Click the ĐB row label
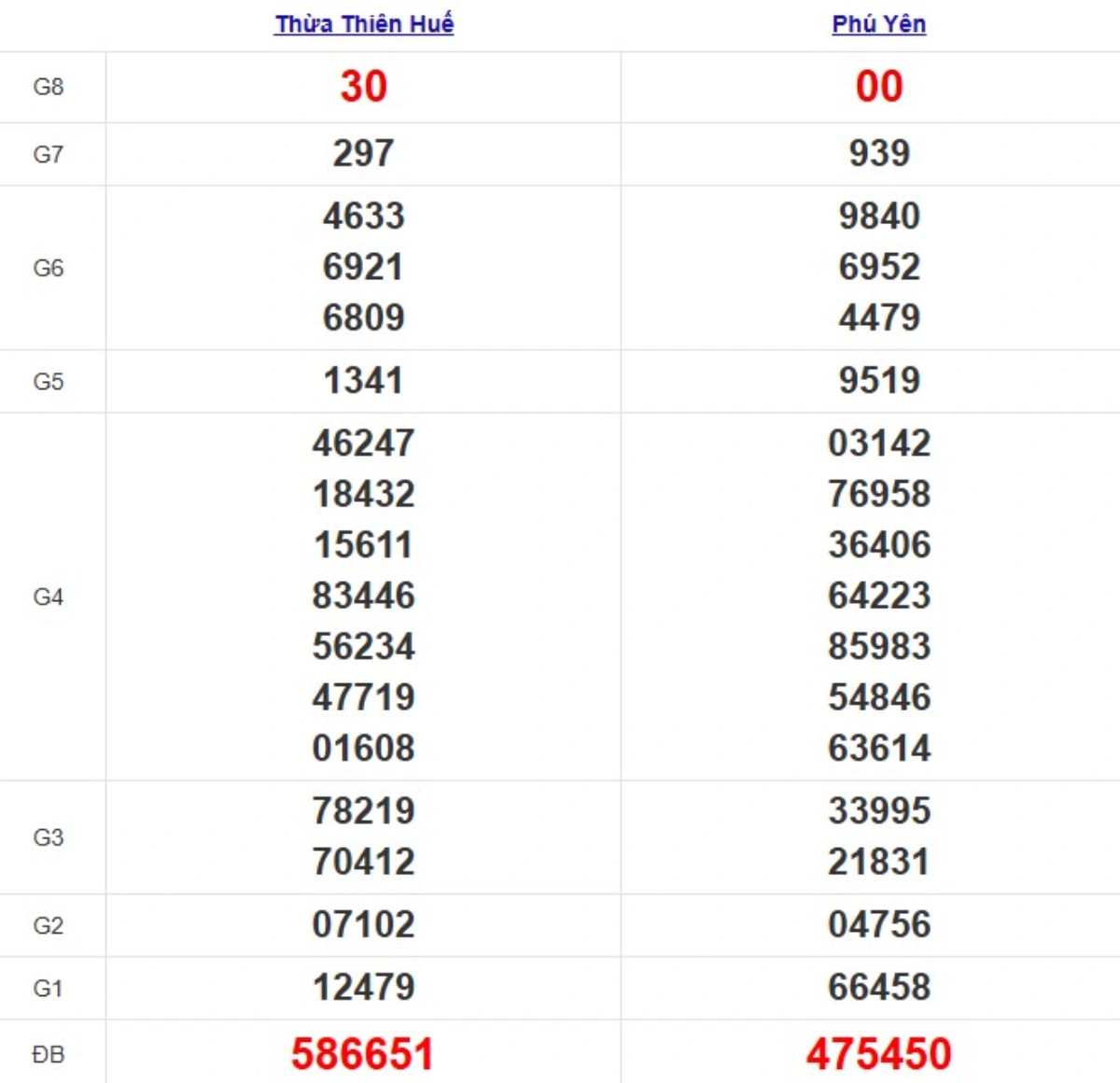The width and height of the screenshot is (1120, 1083). pos(49,1055)
